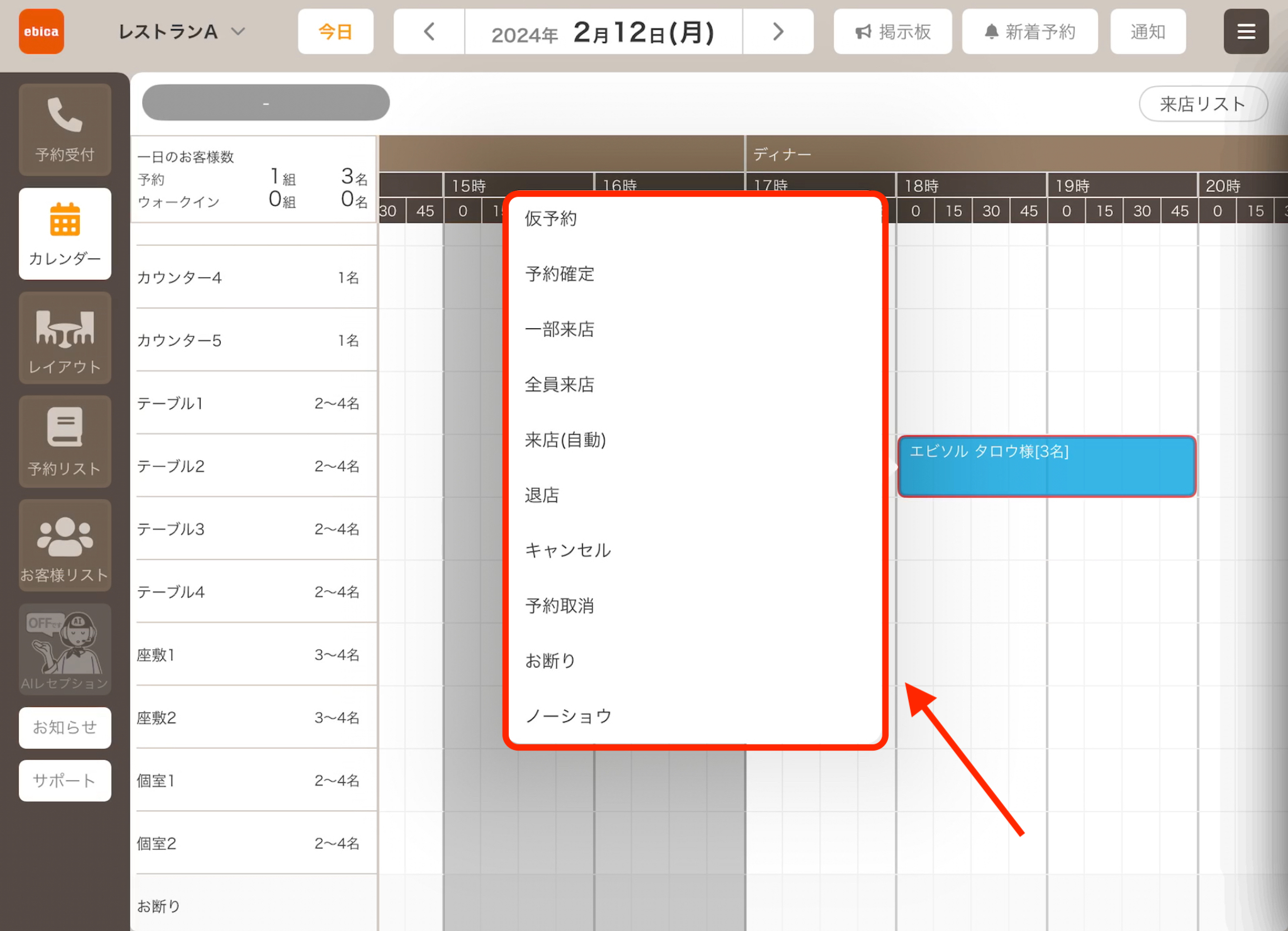The image size is (1288, 931).
Task: Open 掲示板 bulletin board
Action: (x=892, y=31)
